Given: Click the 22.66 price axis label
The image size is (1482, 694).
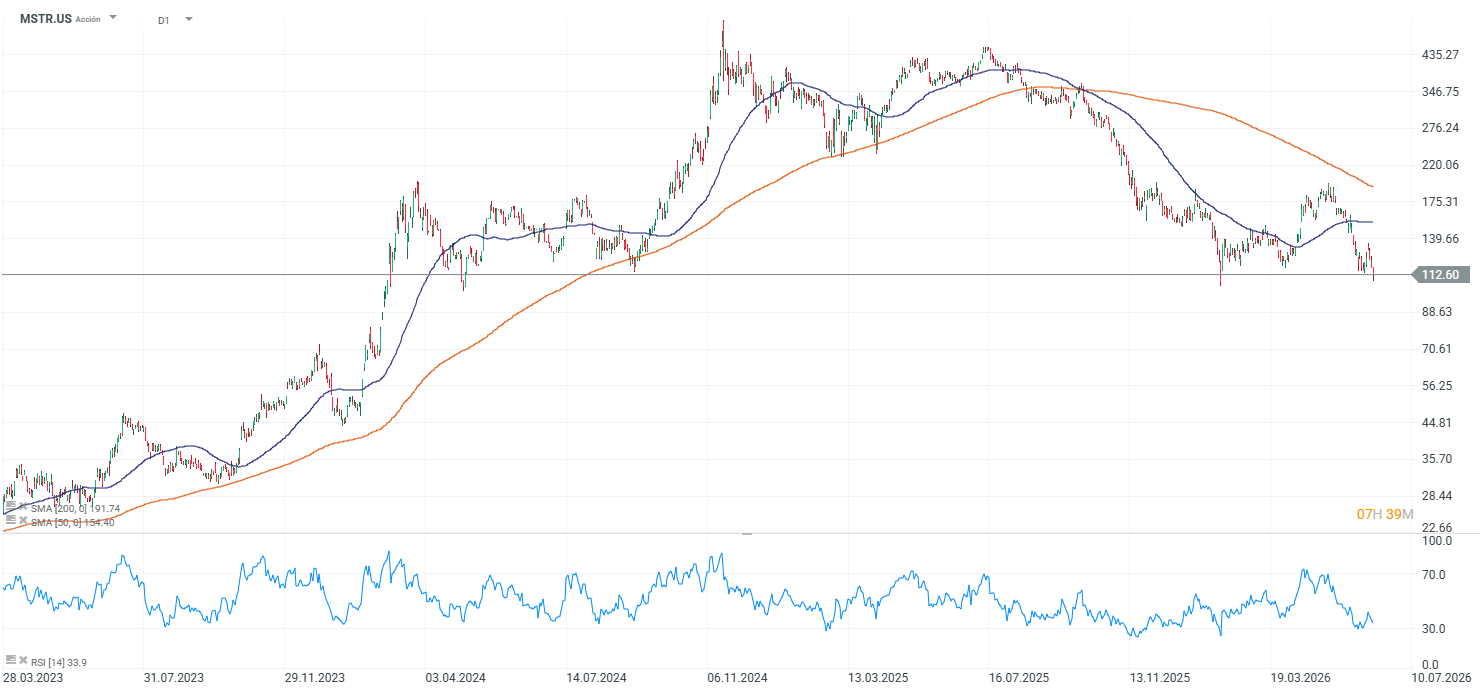Looking at the screenshot, I should [1438, 528].
